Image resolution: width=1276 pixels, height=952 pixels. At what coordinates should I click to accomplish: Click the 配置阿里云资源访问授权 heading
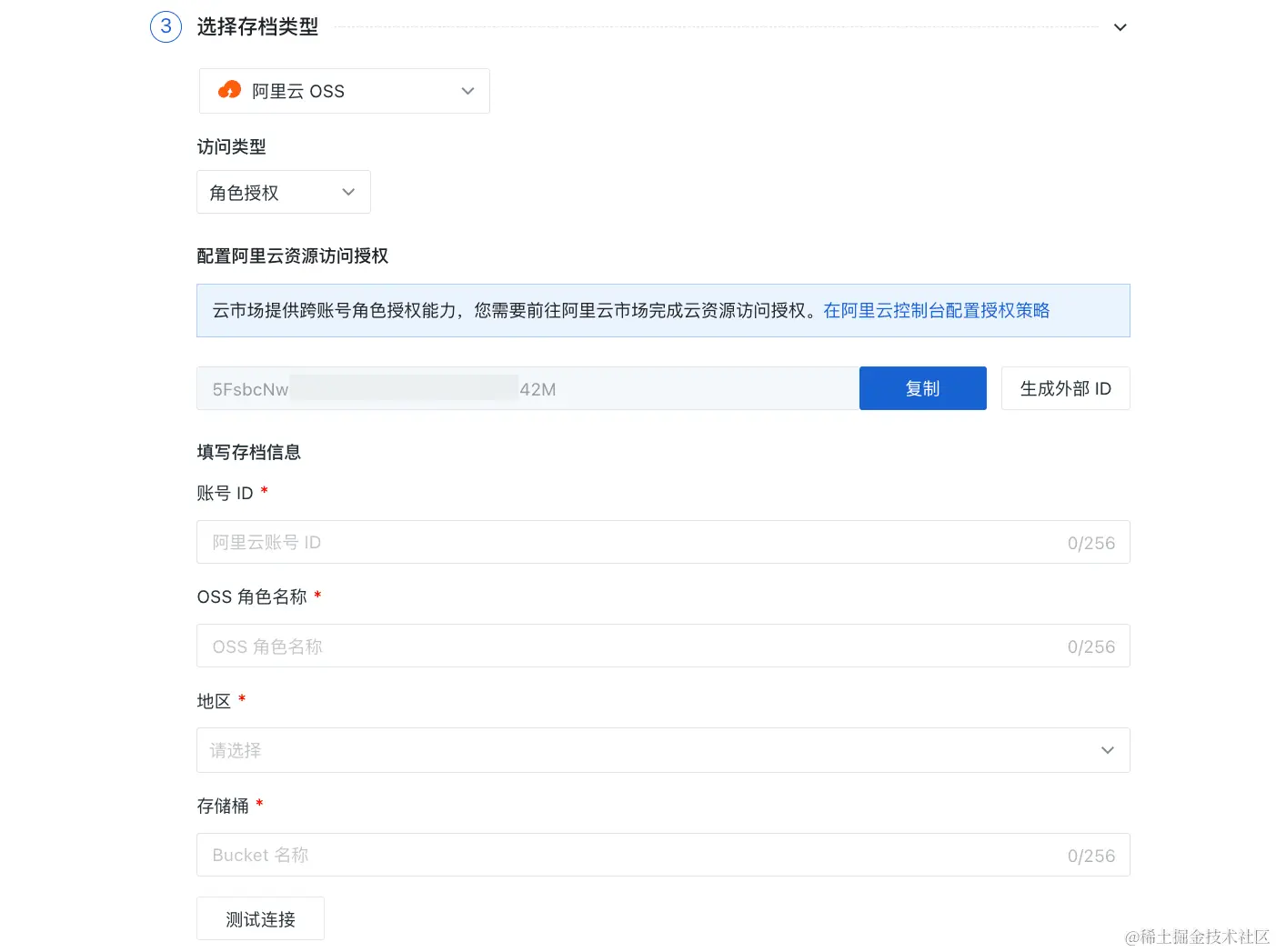(x=292, y=256)
